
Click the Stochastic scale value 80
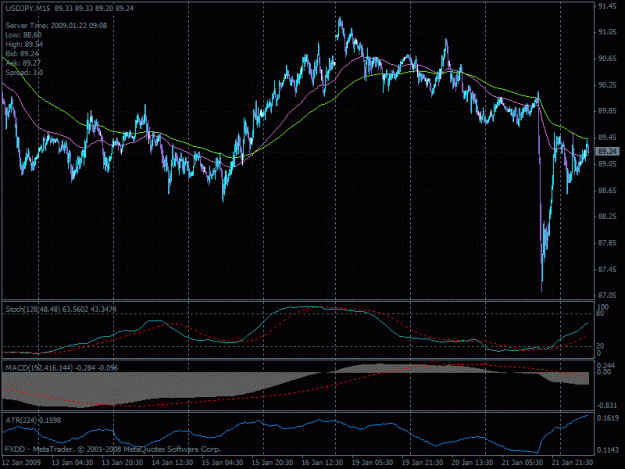tap(600, 314)
